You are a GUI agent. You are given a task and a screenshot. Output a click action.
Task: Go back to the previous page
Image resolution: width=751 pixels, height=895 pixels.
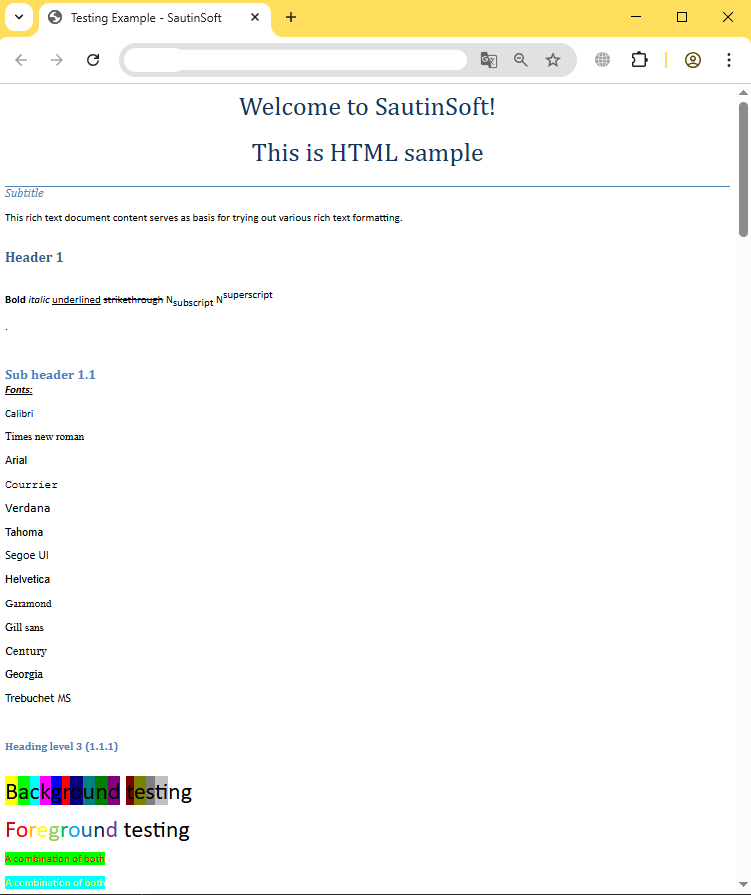coord(21,60)
